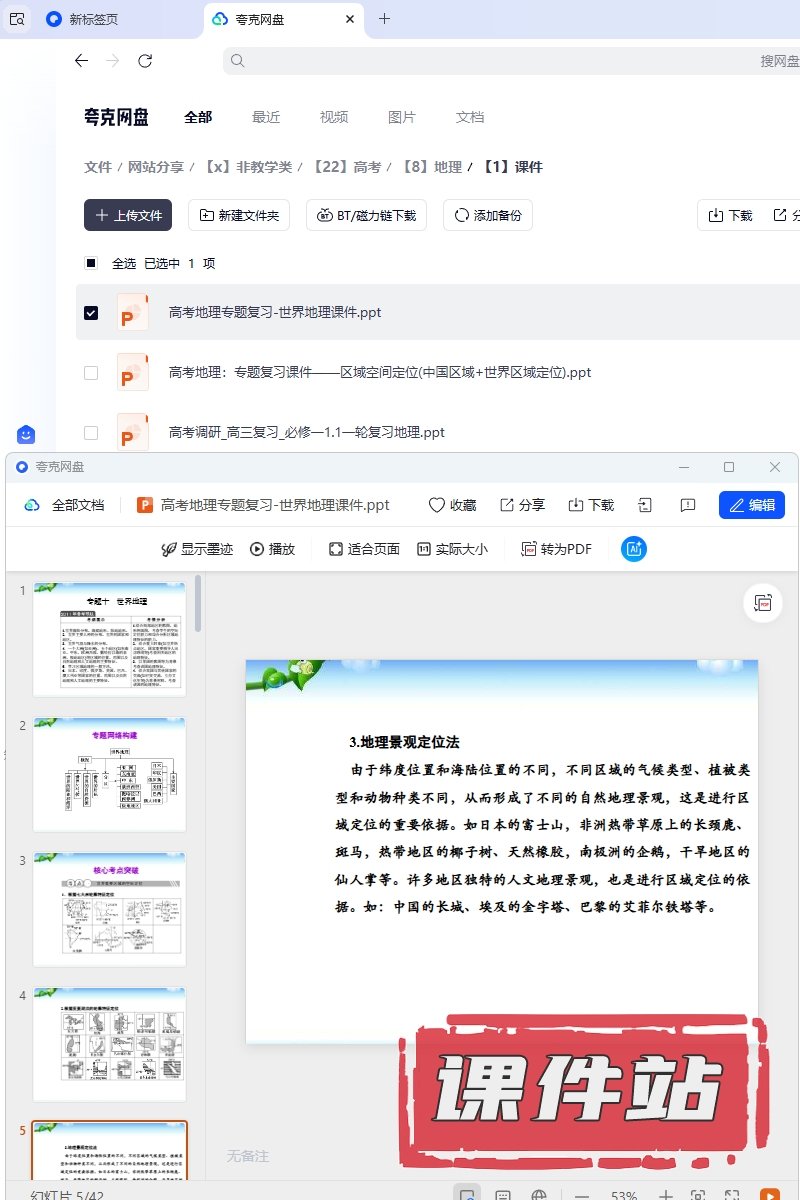
Task: Toggle the 全选 select-all checkbox
Action: (x=91, y=264)
